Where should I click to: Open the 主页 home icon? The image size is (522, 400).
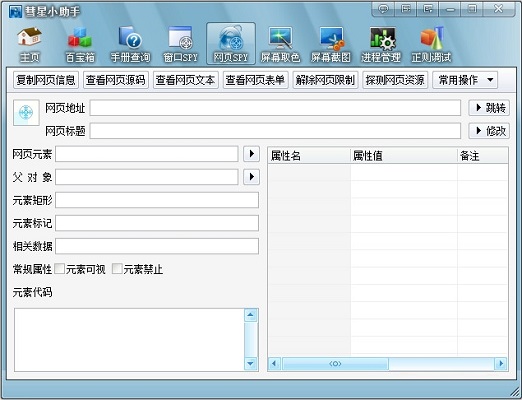(29, 44)
